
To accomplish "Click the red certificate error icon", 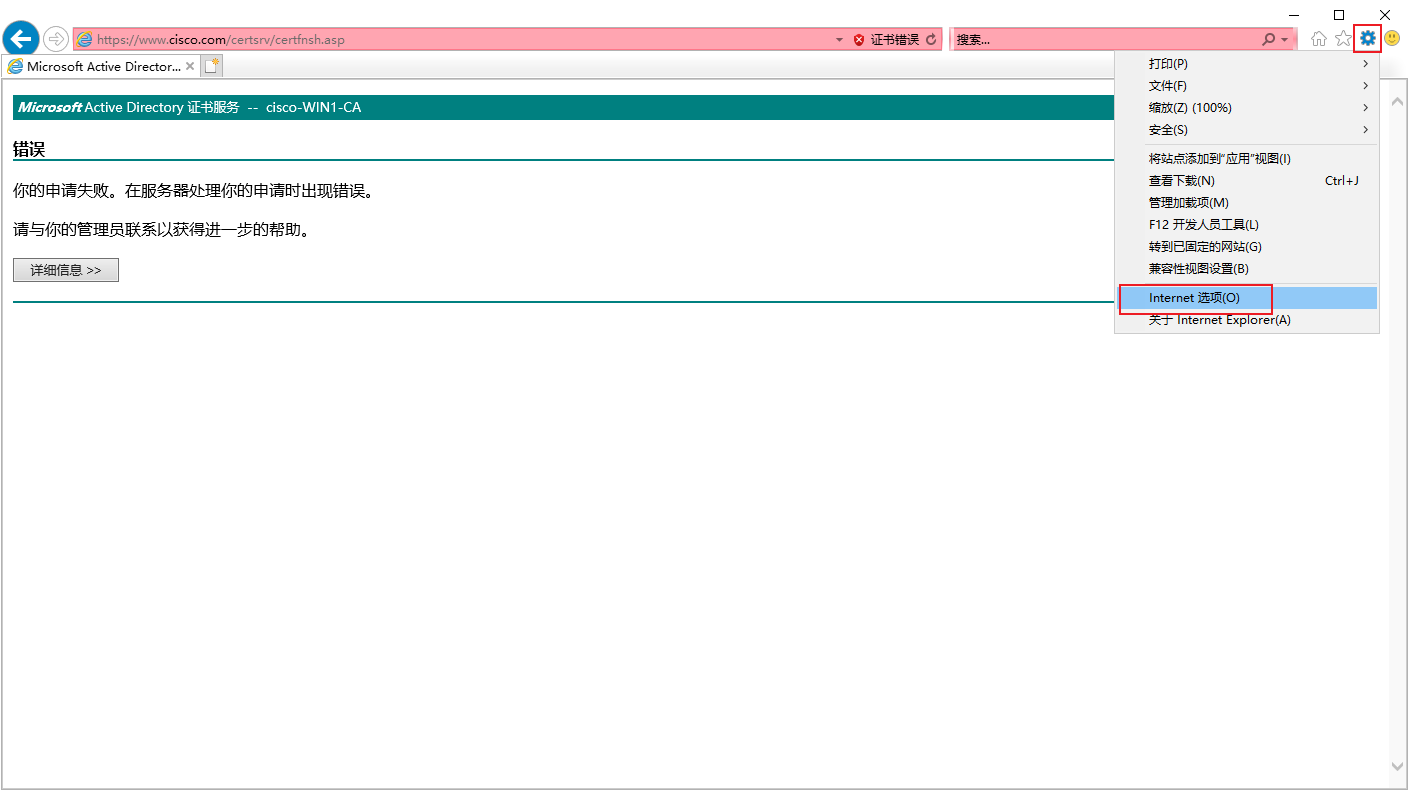I will point(858,40).
